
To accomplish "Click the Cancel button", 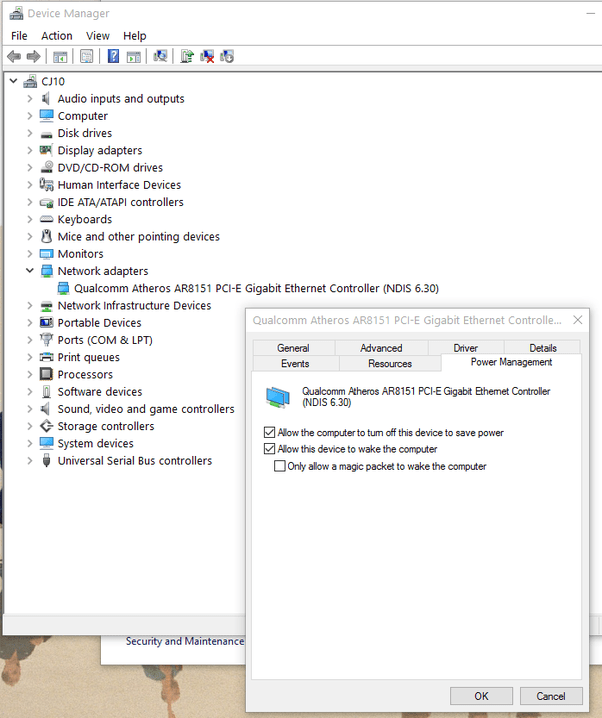I will (x=551, y=696).
